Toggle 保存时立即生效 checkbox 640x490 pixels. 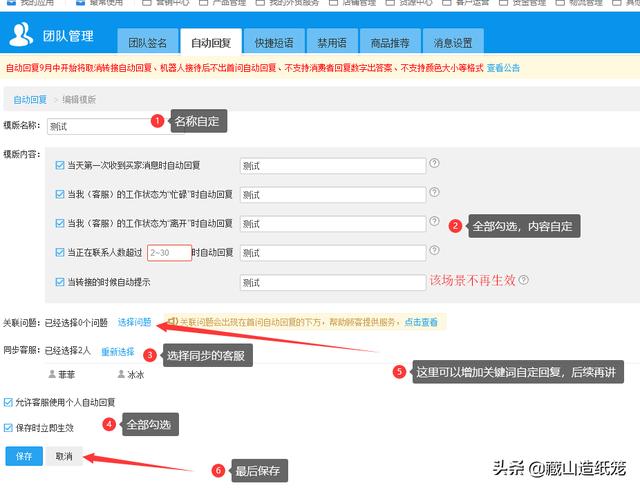(9, 427)
